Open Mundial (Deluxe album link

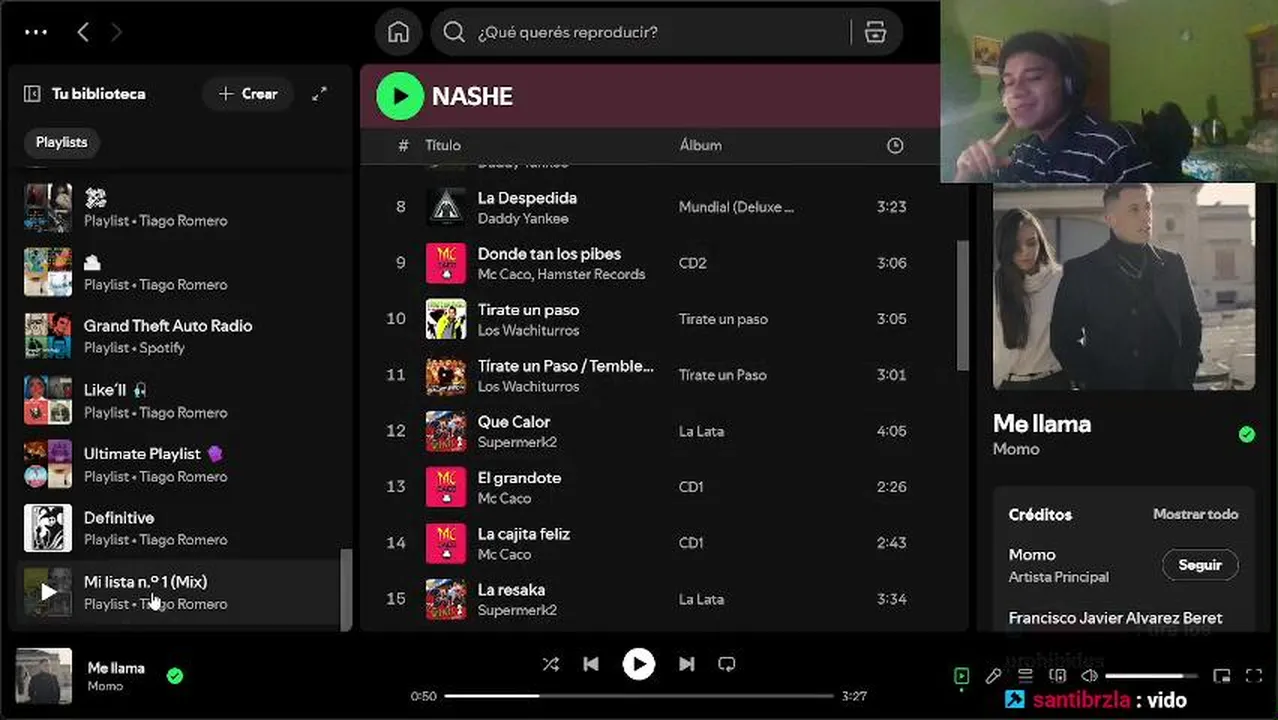[736, 207]
